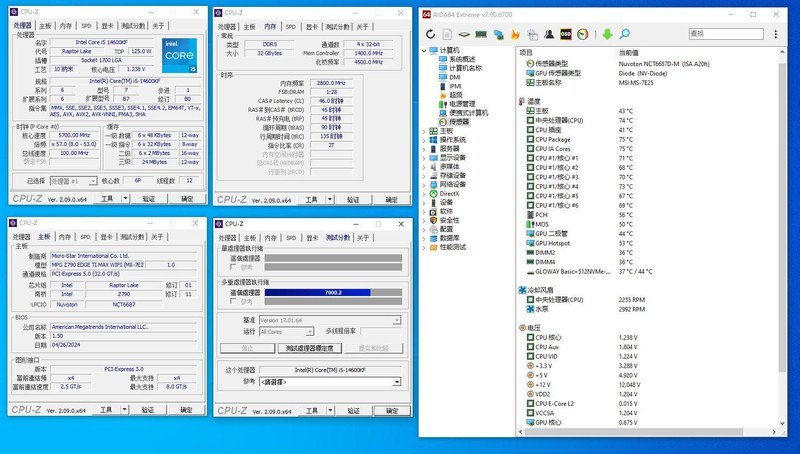The height and width of the screenshot is (454, 800).
Task: Expand the 显示设备 tree node
Action: 424,158
